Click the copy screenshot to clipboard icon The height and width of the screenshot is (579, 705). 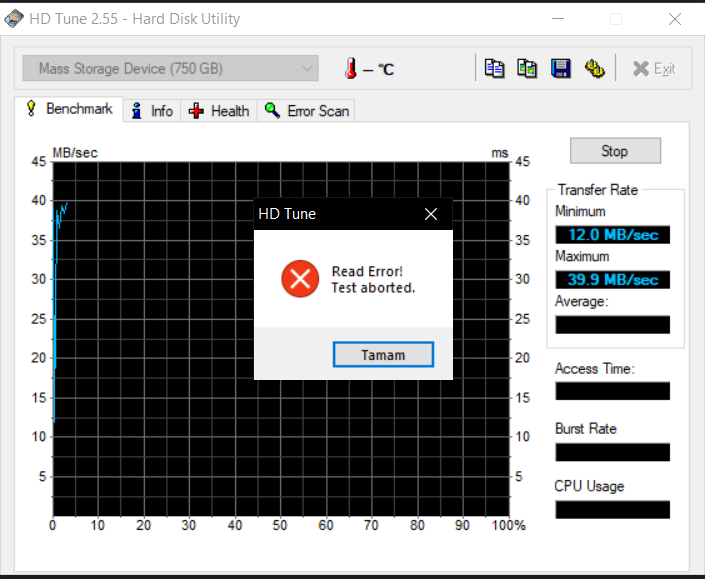coord(527,69)
